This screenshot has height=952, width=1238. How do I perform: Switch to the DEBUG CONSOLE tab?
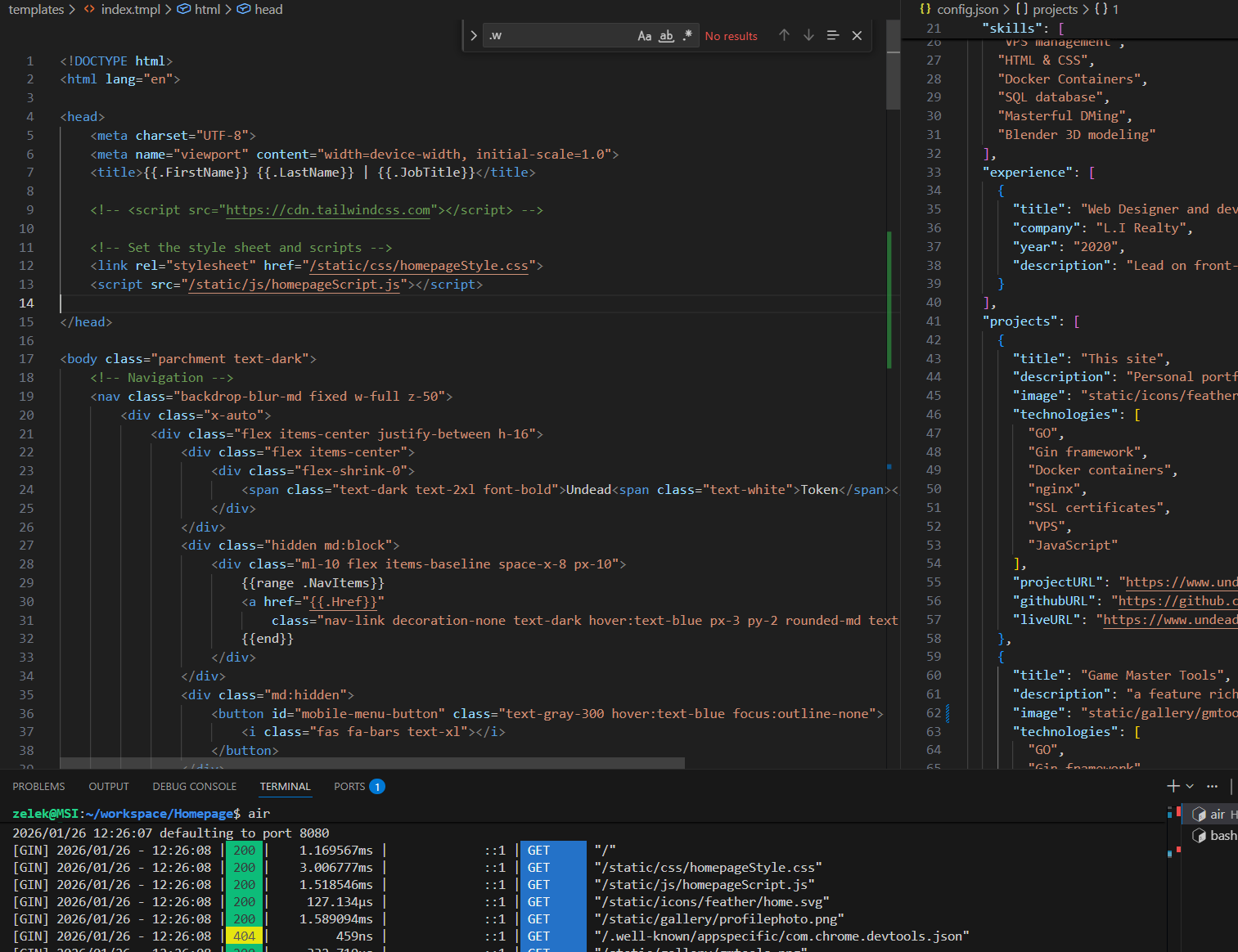(194, 786)
